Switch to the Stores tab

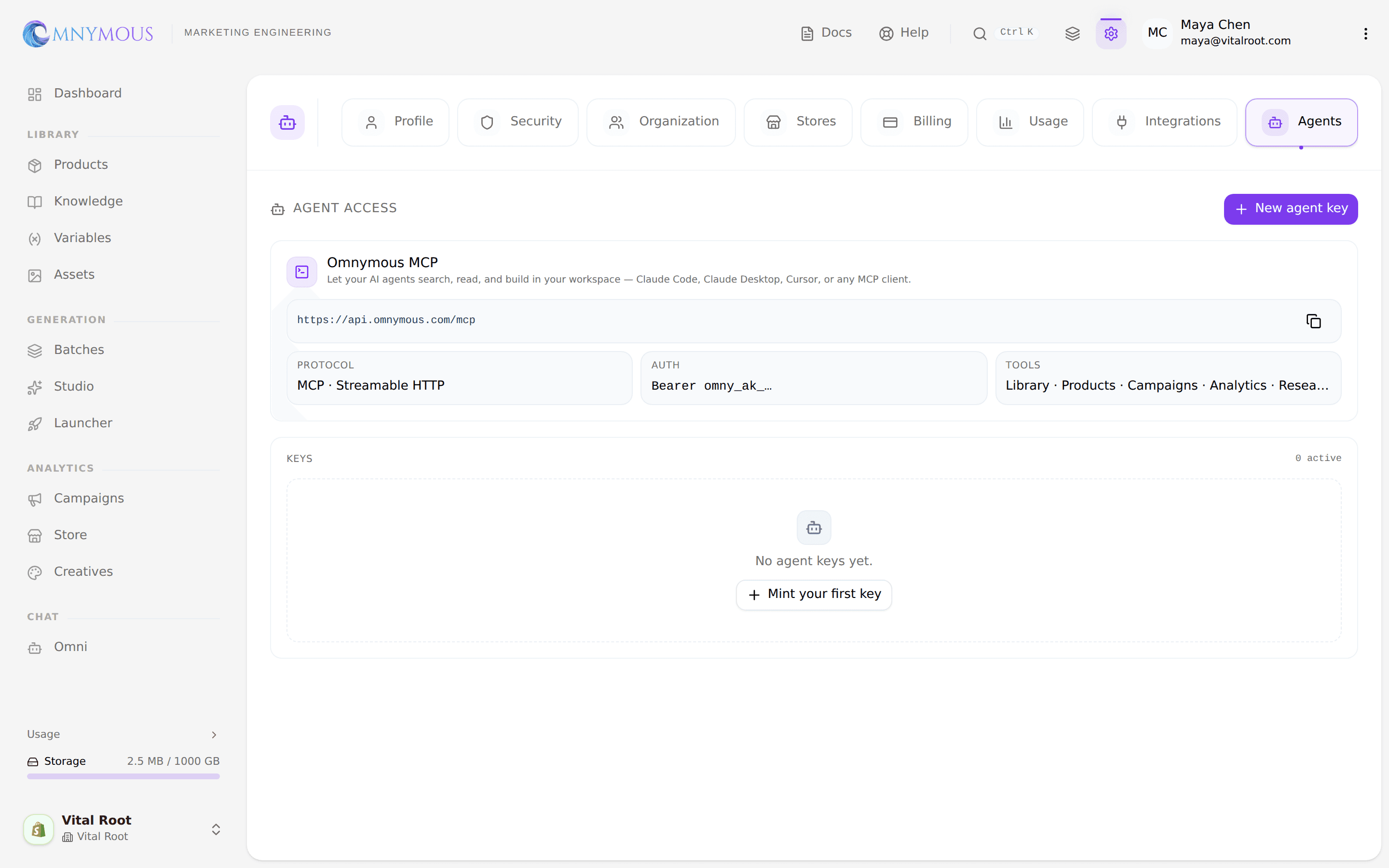[x=798, y=122]
